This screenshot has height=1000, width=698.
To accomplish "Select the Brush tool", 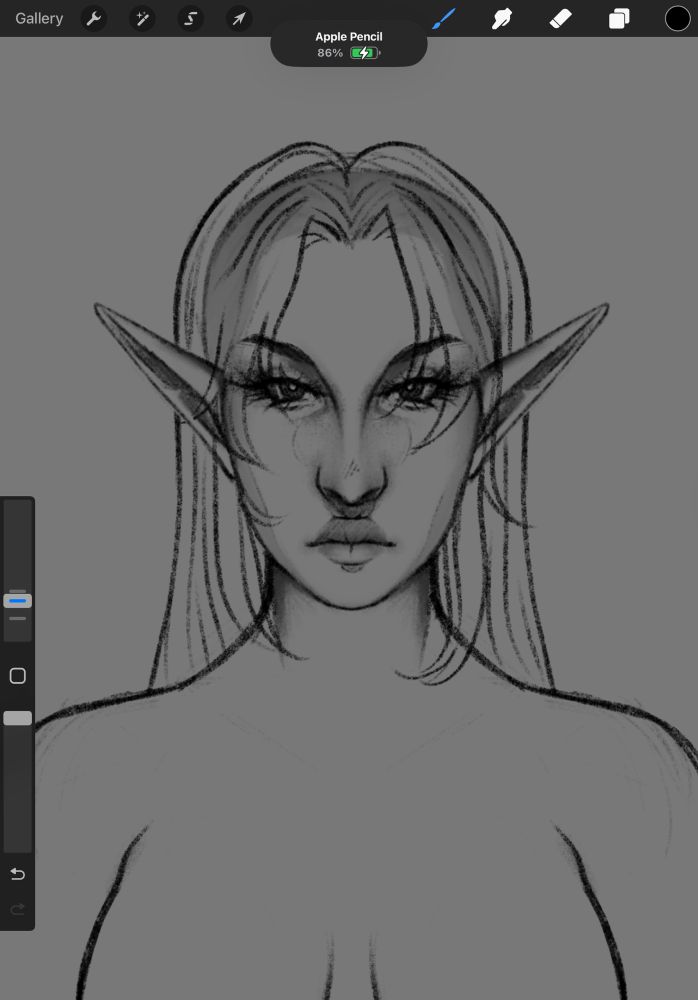I will (443, 18).
